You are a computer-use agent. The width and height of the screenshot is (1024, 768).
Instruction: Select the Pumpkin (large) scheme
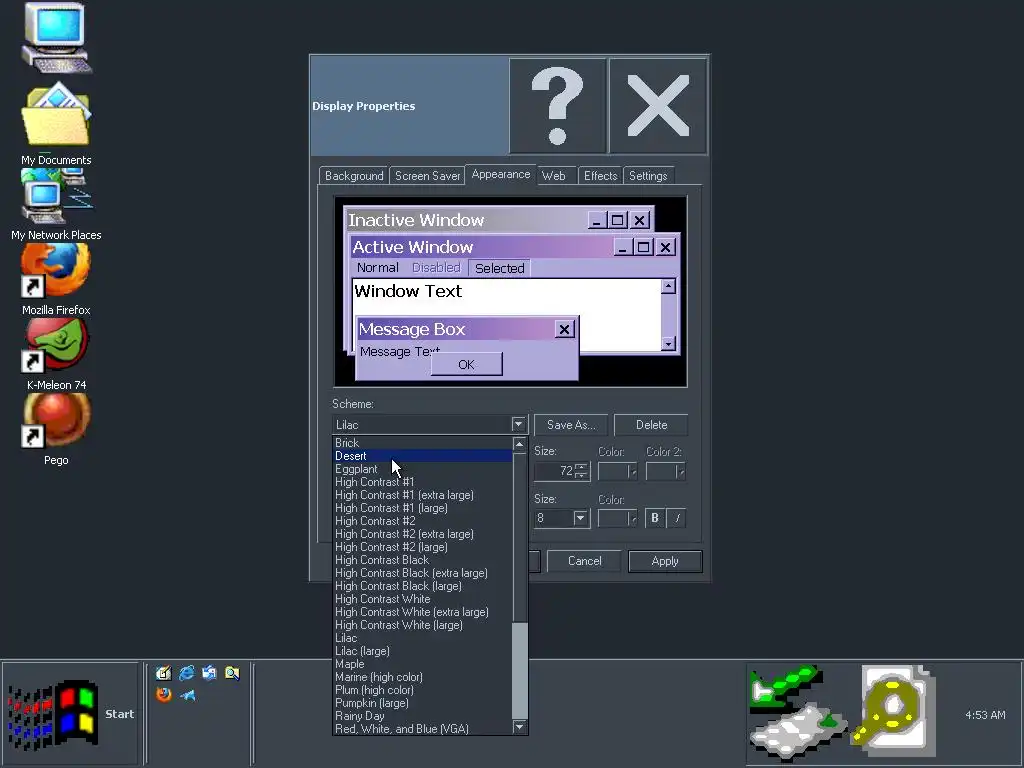pyautogui.click(x=423, y=703)
